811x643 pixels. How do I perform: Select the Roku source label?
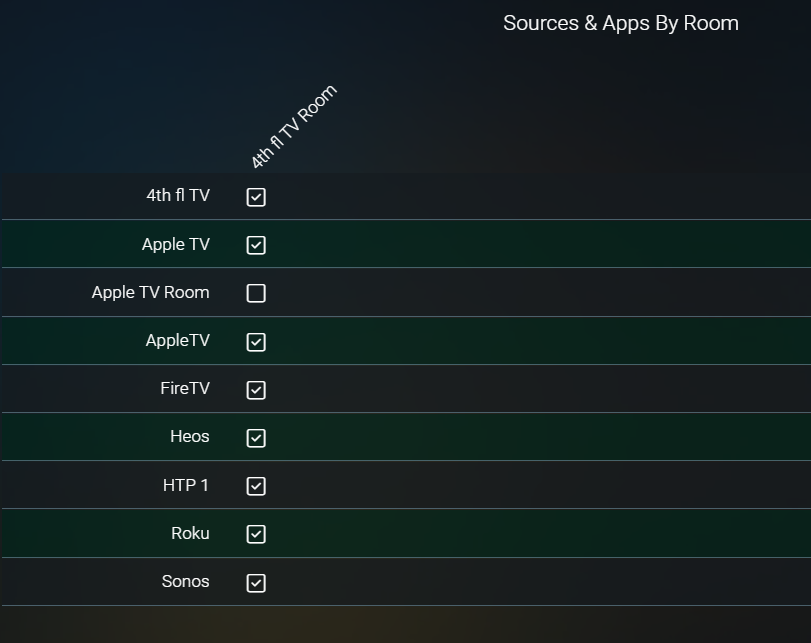pos(190,533)
